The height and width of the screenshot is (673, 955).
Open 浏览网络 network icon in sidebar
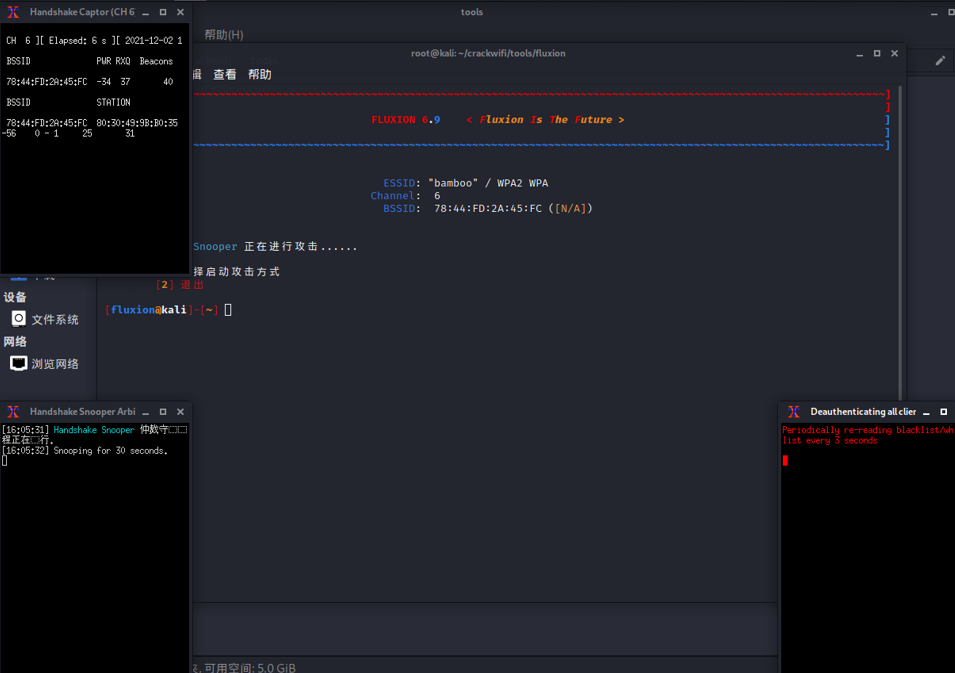(19, 363)
